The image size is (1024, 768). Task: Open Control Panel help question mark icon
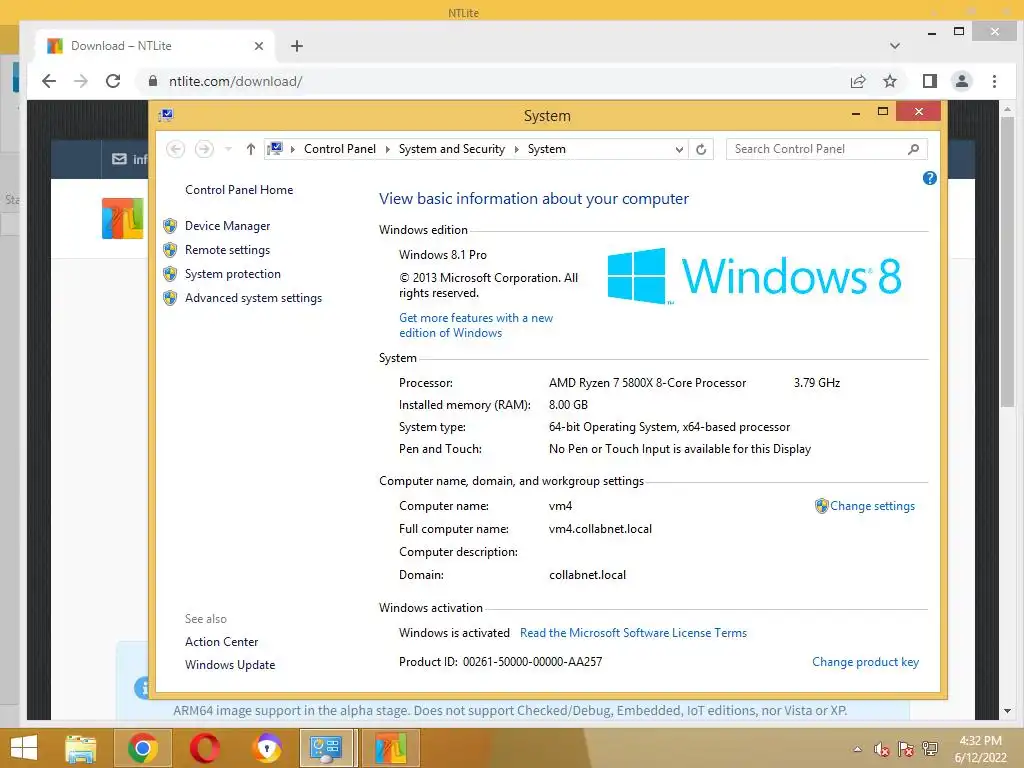[x=929, y=178]
